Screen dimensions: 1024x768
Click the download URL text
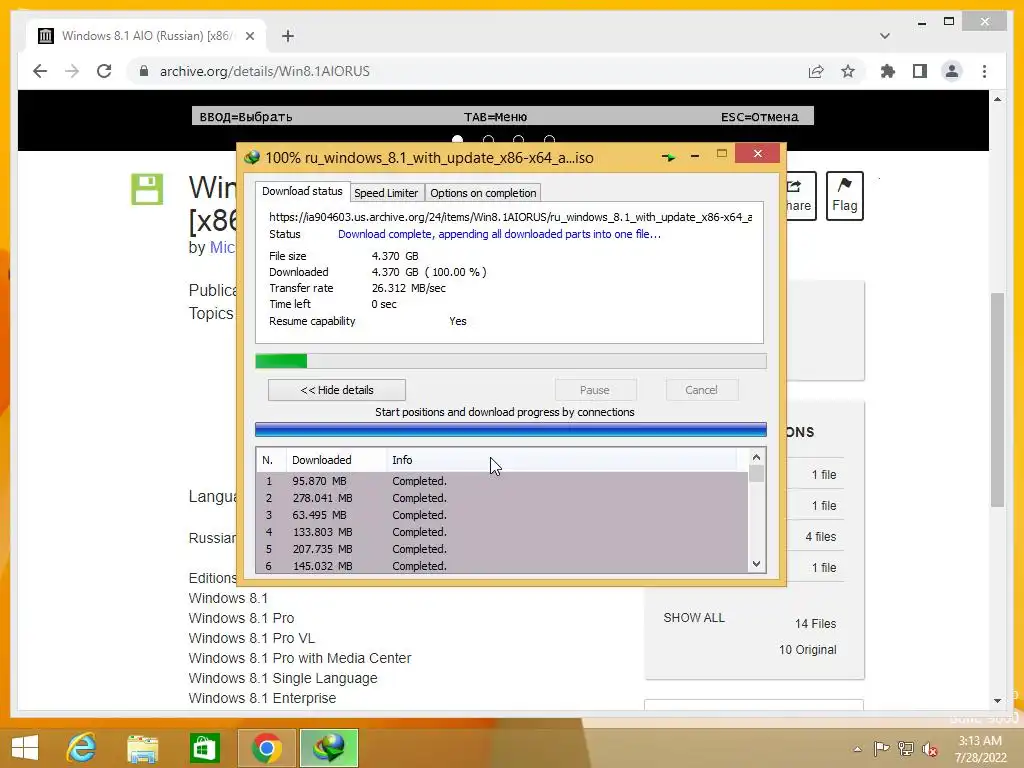[x=510, y=217]
